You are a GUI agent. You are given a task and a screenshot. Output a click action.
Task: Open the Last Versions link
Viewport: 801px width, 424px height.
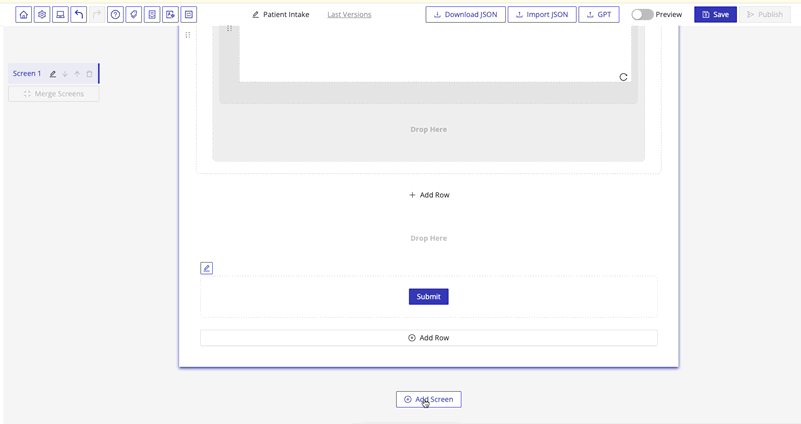[x=349, y=15]
